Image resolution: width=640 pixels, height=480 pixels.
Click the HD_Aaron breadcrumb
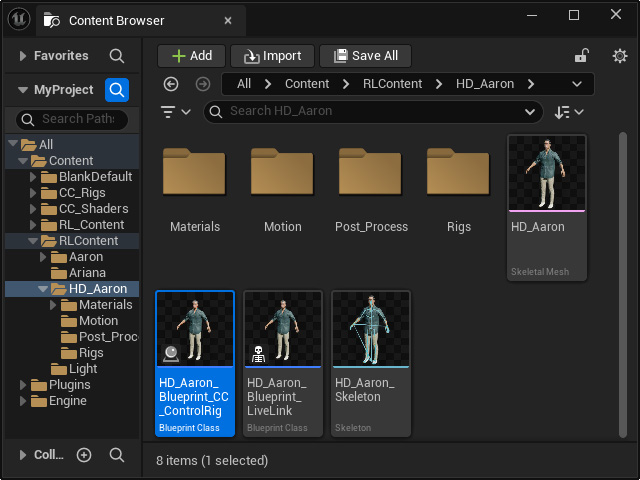click(485, 84)
